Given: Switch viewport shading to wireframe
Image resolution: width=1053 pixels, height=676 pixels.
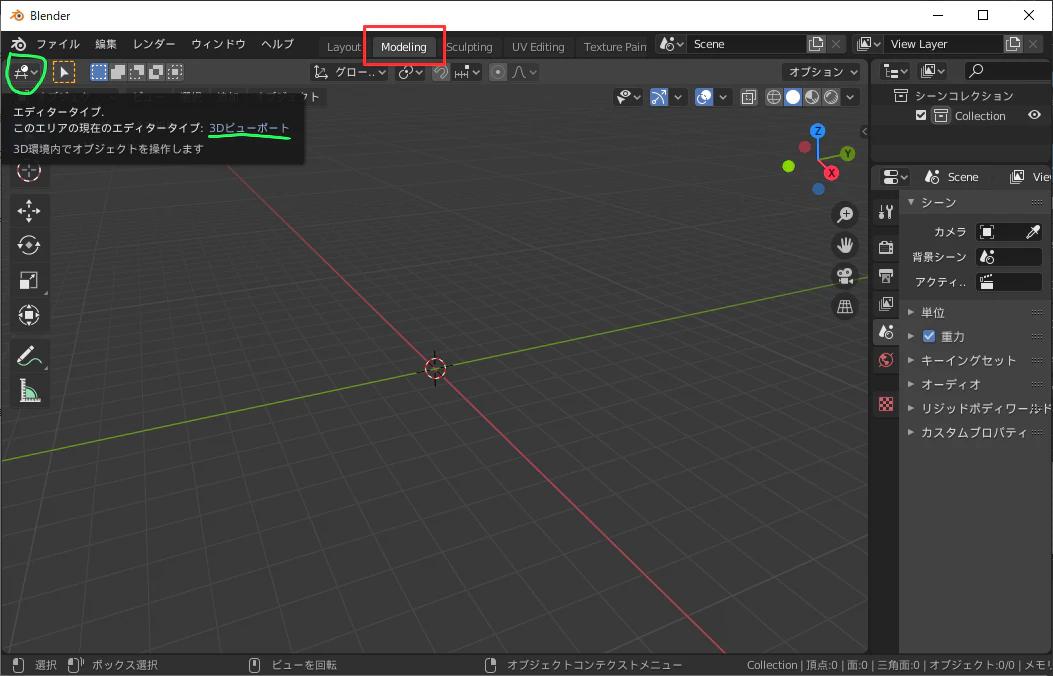Looking at the screenshot, I should (774, 97).
